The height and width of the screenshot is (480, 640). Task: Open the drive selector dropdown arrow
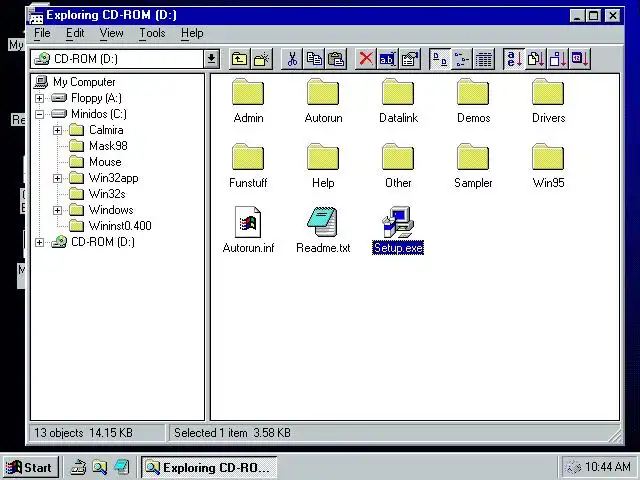click(211, 59)
